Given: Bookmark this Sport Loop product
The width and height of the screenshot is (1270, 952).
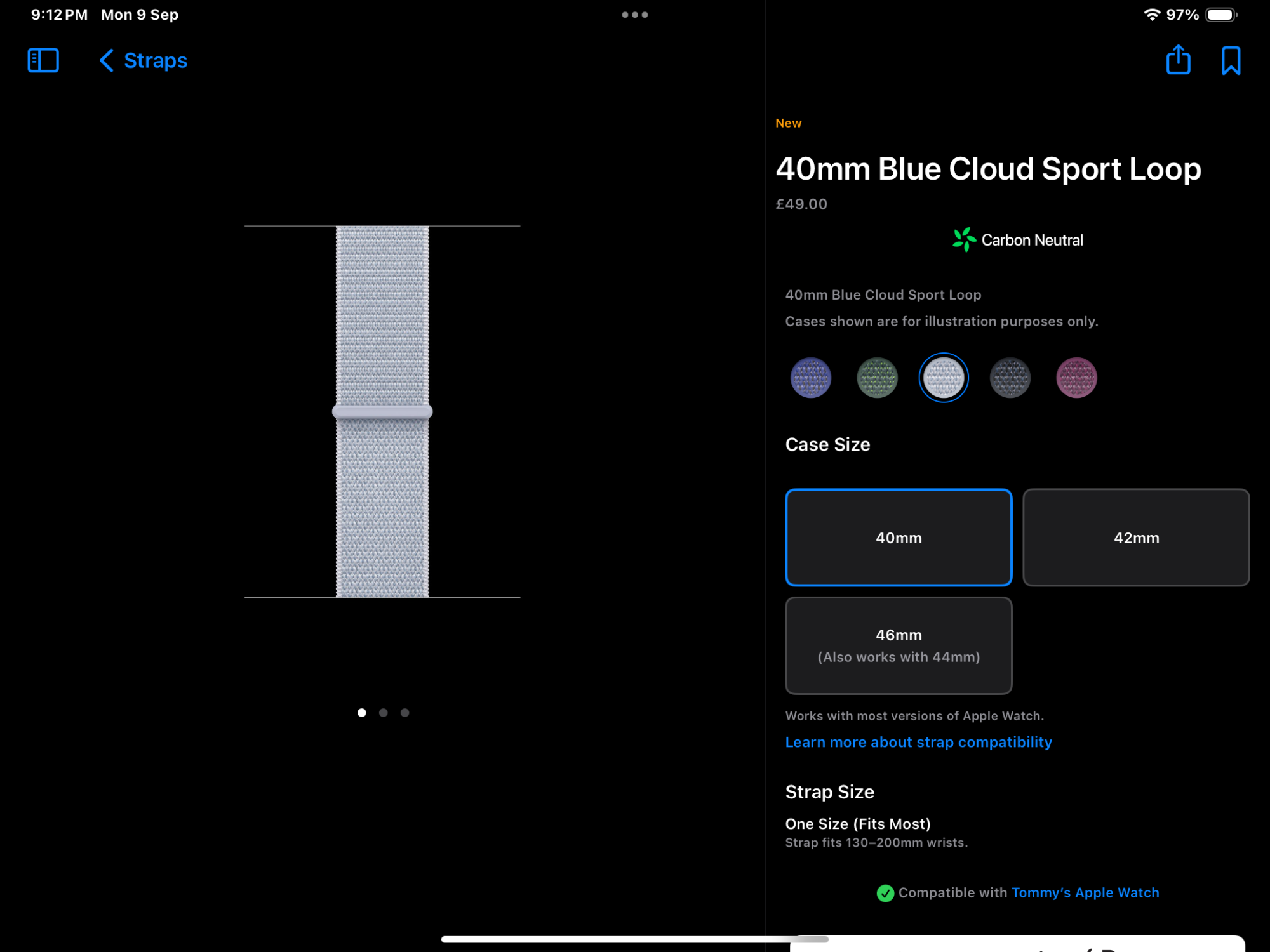Looking at the screenshot, I should point(1231,61).
